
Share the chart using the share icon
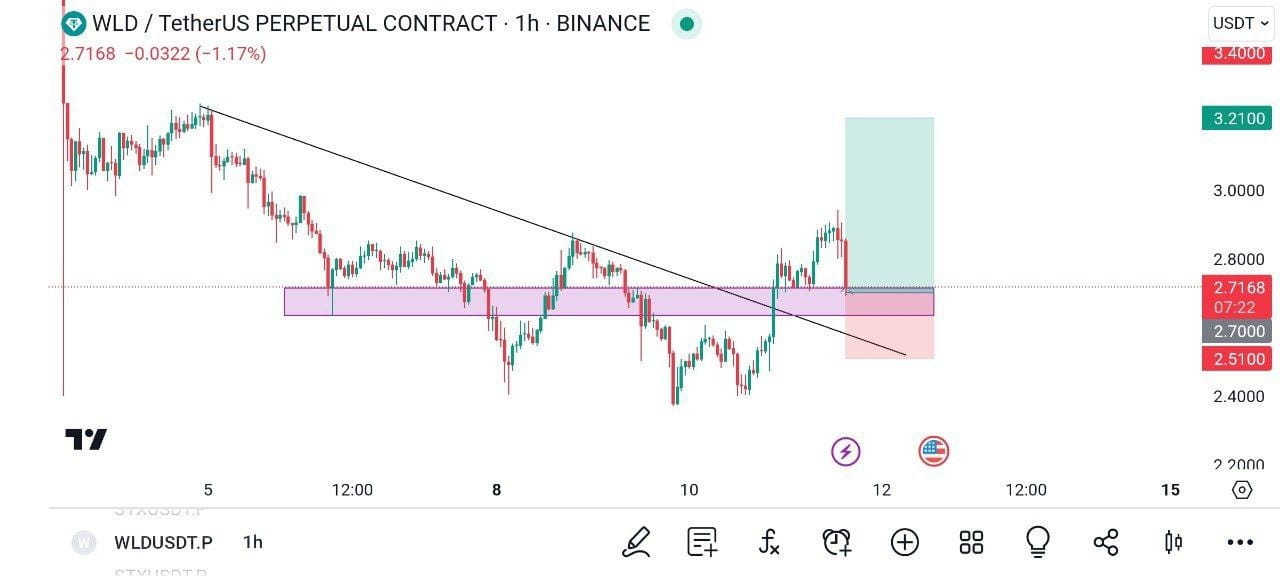click(x=1105, y=542)
